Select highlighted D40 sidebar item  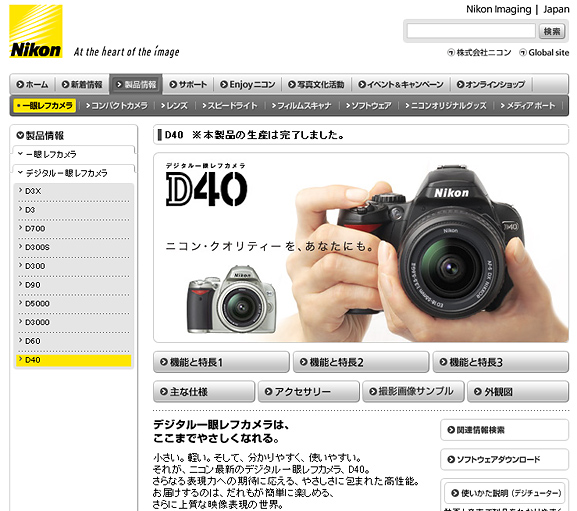[x=74, y=361]
